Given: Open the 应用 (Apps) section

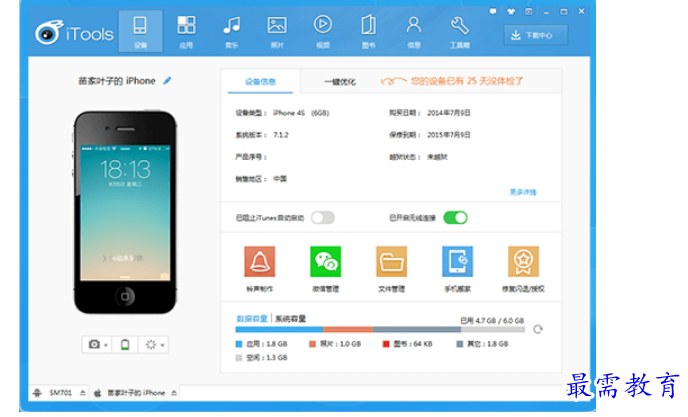Looking at the screenshot, I should [186, 31].
